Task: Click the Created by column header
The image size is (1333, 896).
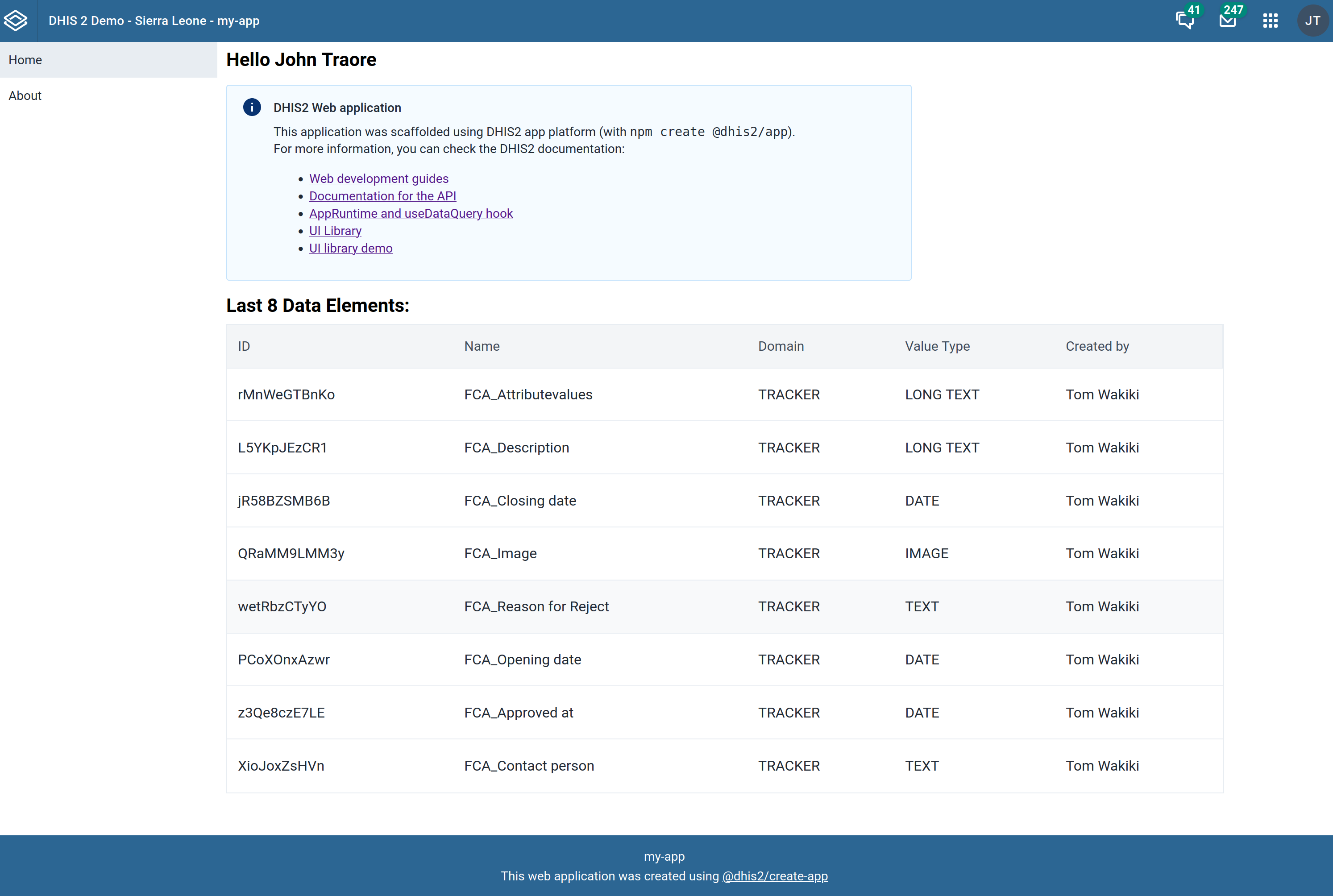Action: (1097, 346)
